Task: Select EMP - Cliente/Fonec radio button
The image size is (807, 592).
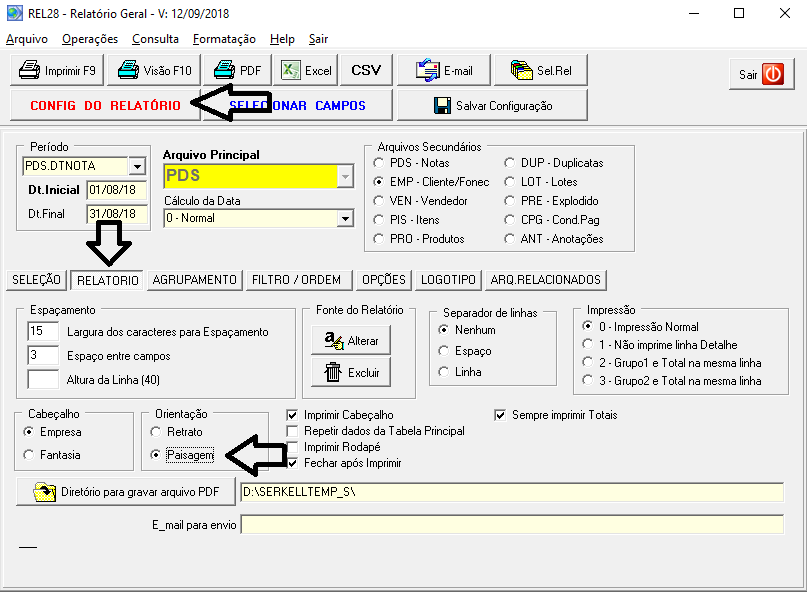Action: pyautogui.click(x=378, y=182)
